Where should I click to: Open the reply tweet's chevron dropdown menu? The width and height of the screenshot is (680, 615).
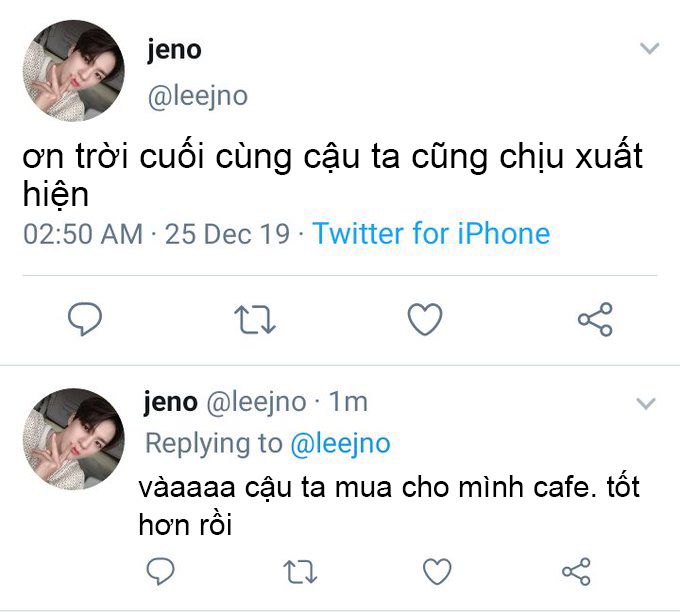pyautogui.click(x=646, y=403)
